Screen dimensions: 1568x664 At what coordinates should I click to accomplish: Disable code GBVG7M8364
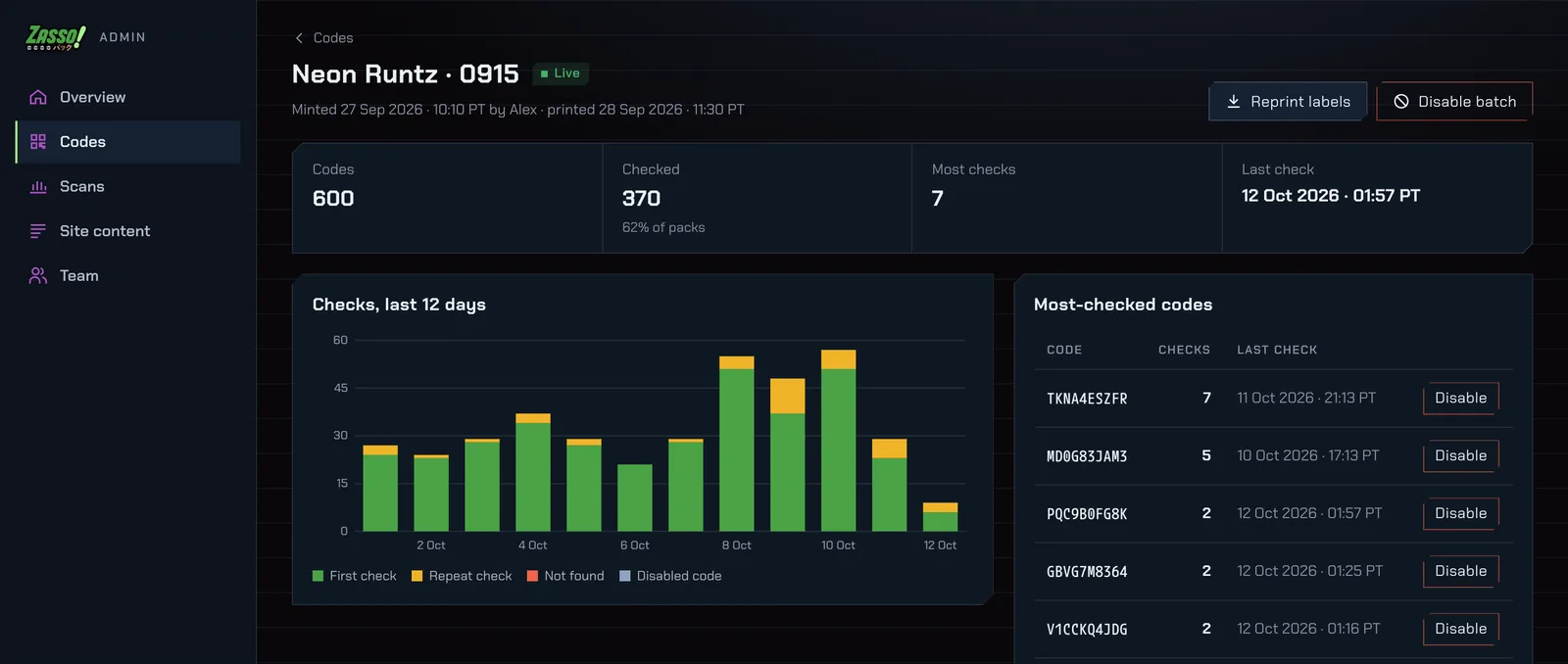[x=1460, y=572]
